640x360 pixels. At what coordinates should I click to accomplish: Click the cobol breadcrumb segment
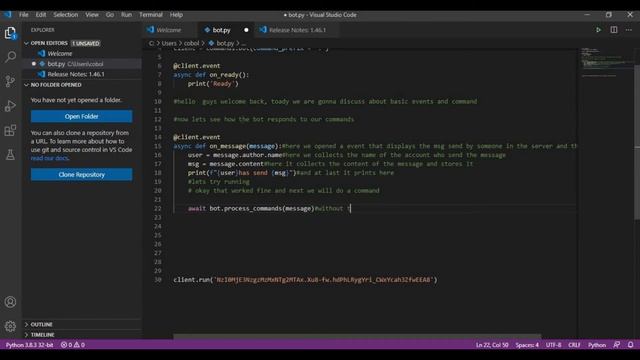click(191, 43)
